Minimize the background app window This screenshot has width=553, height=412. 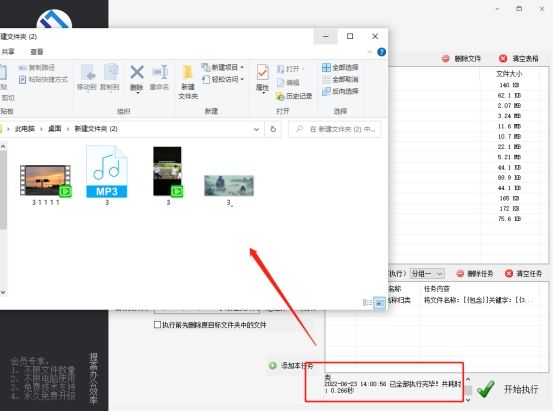(497, 8)
